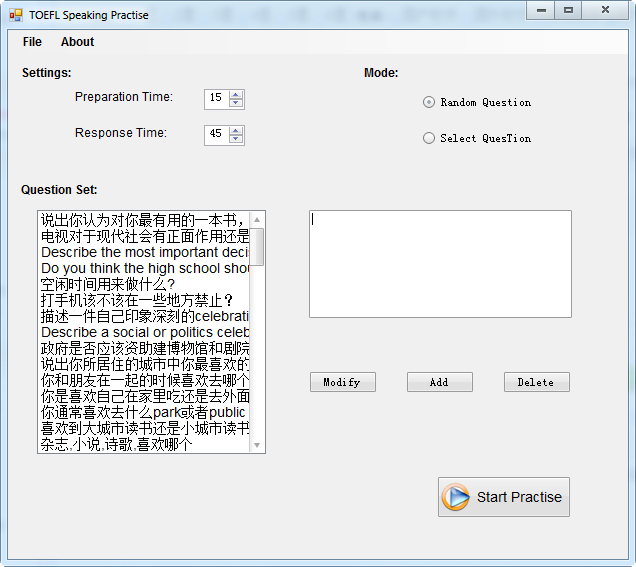Decrease Response Time with down arrow
636x567 pixels.
tap(236, 139)
